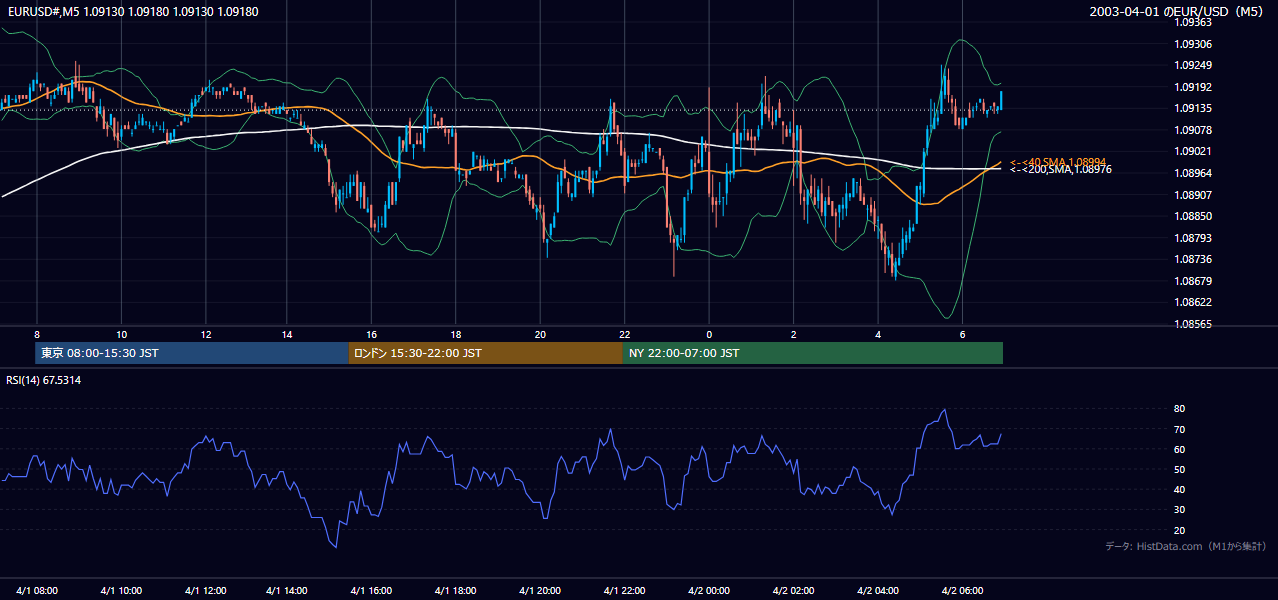The height and width of the screenshot is (600, 1278).
Task: Click the 4/2 04:00 bottom time label
Action: [878, 590]
